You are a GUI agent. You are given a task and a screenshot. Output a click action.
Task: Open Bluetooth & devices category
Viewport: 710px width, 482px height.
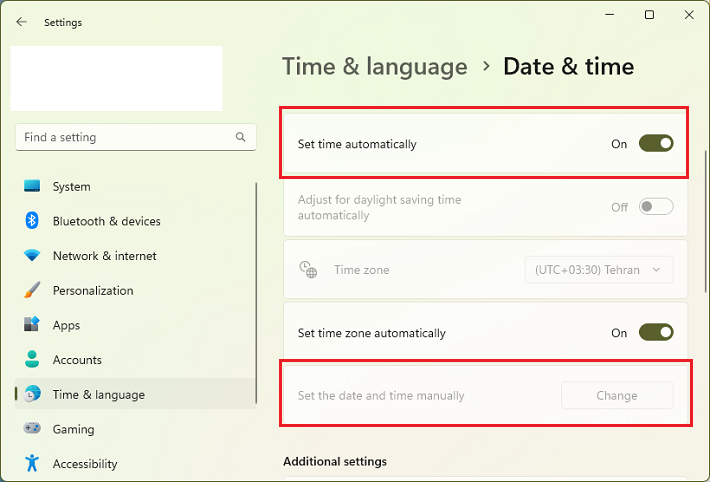point(135,221)
